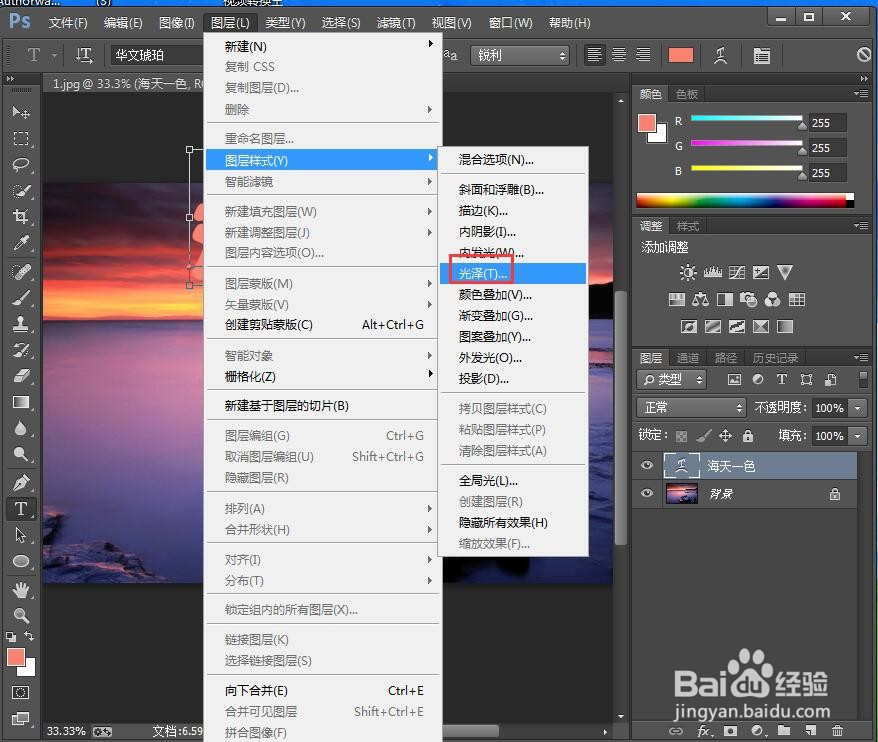Open the 滤镜(T) menu
The width and height of the screenshot is (878, 742).
[396, 23]
